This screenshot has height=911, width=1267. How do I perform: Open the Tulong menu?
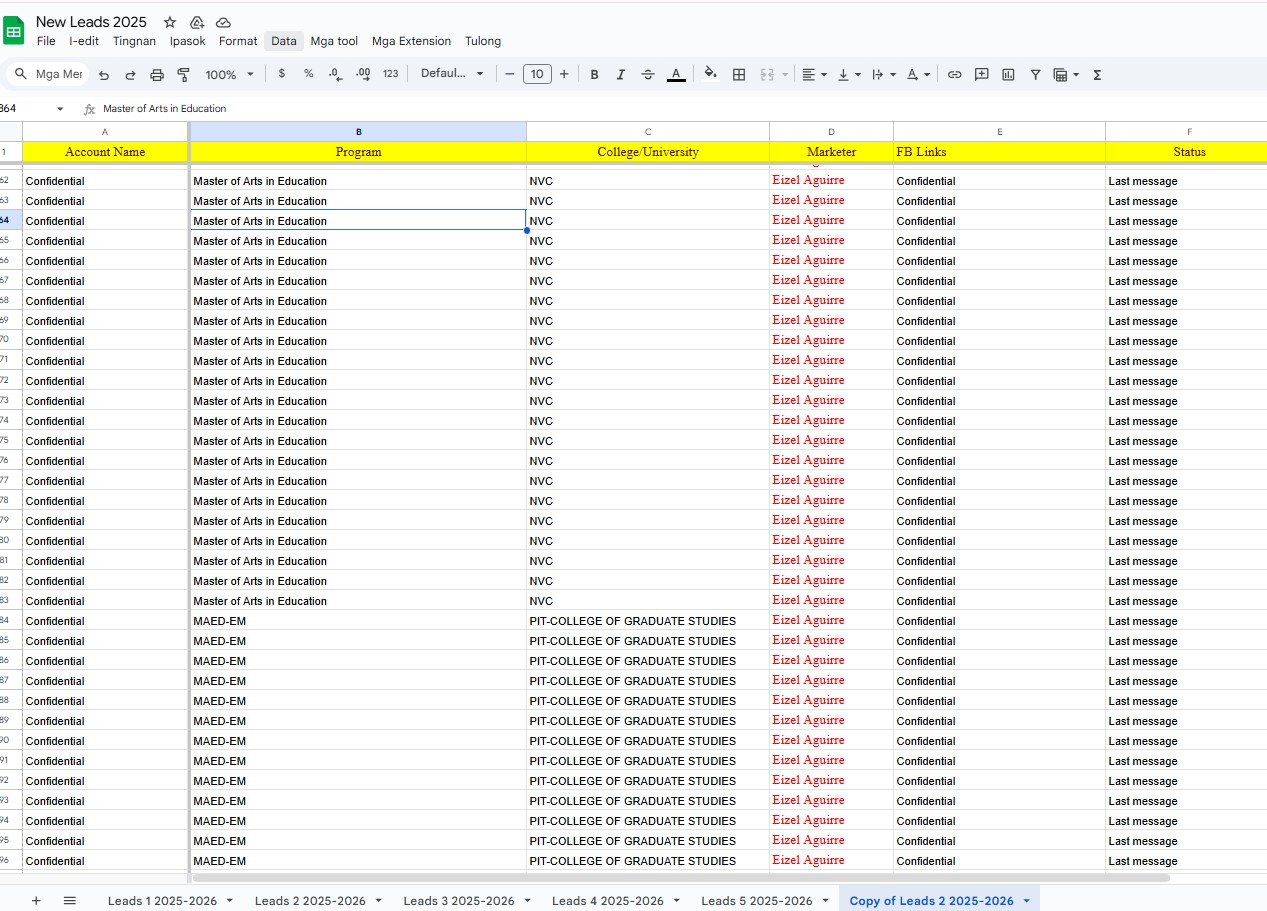pos(483,41)
